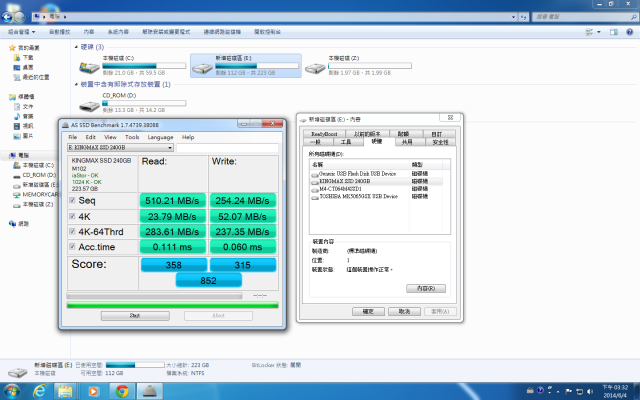This screenshot has height=400, width=640.
Task: Click 確定 in the properties dialog
Action: point(368,311)
